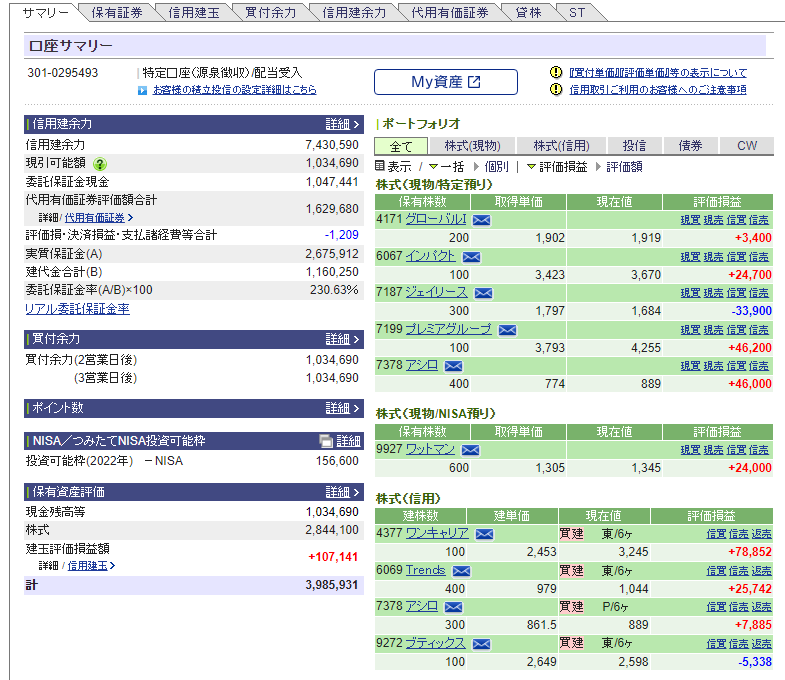The image size is (785, 680).
Task: Open stock link インパクト
Action: [431, 256]
